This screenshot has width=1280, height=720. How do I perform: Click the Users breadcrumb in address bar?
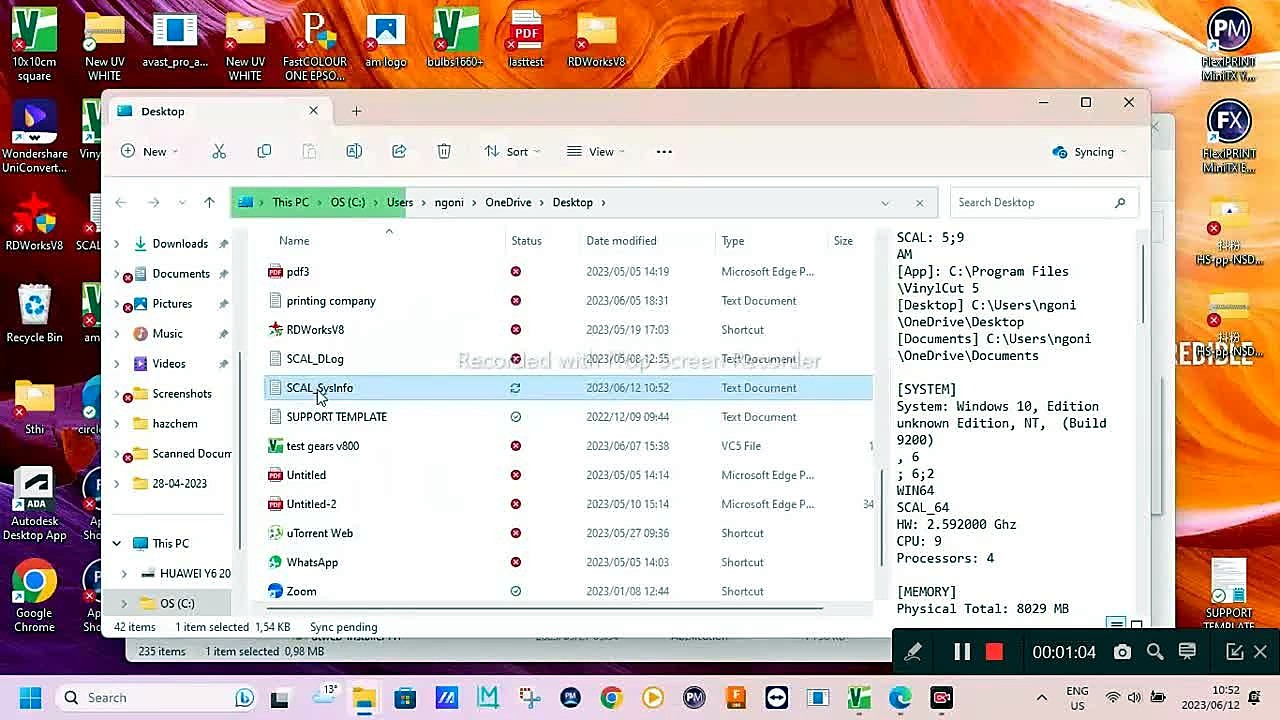pos(400,202)
